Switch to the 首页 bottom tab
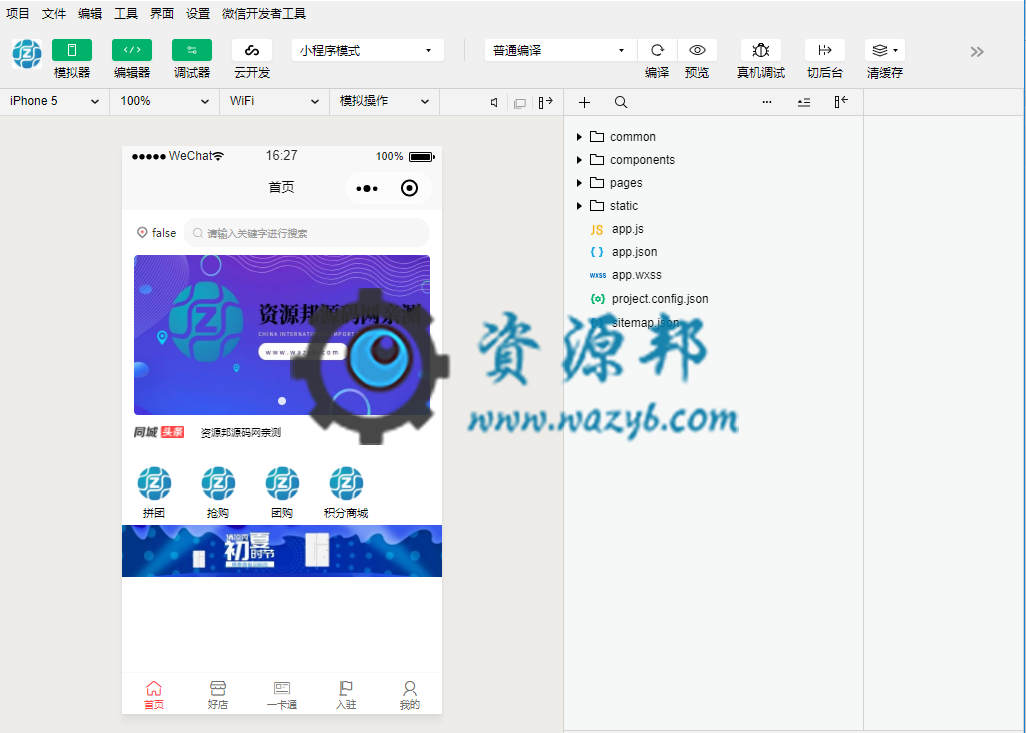 (x=154, y=695)
